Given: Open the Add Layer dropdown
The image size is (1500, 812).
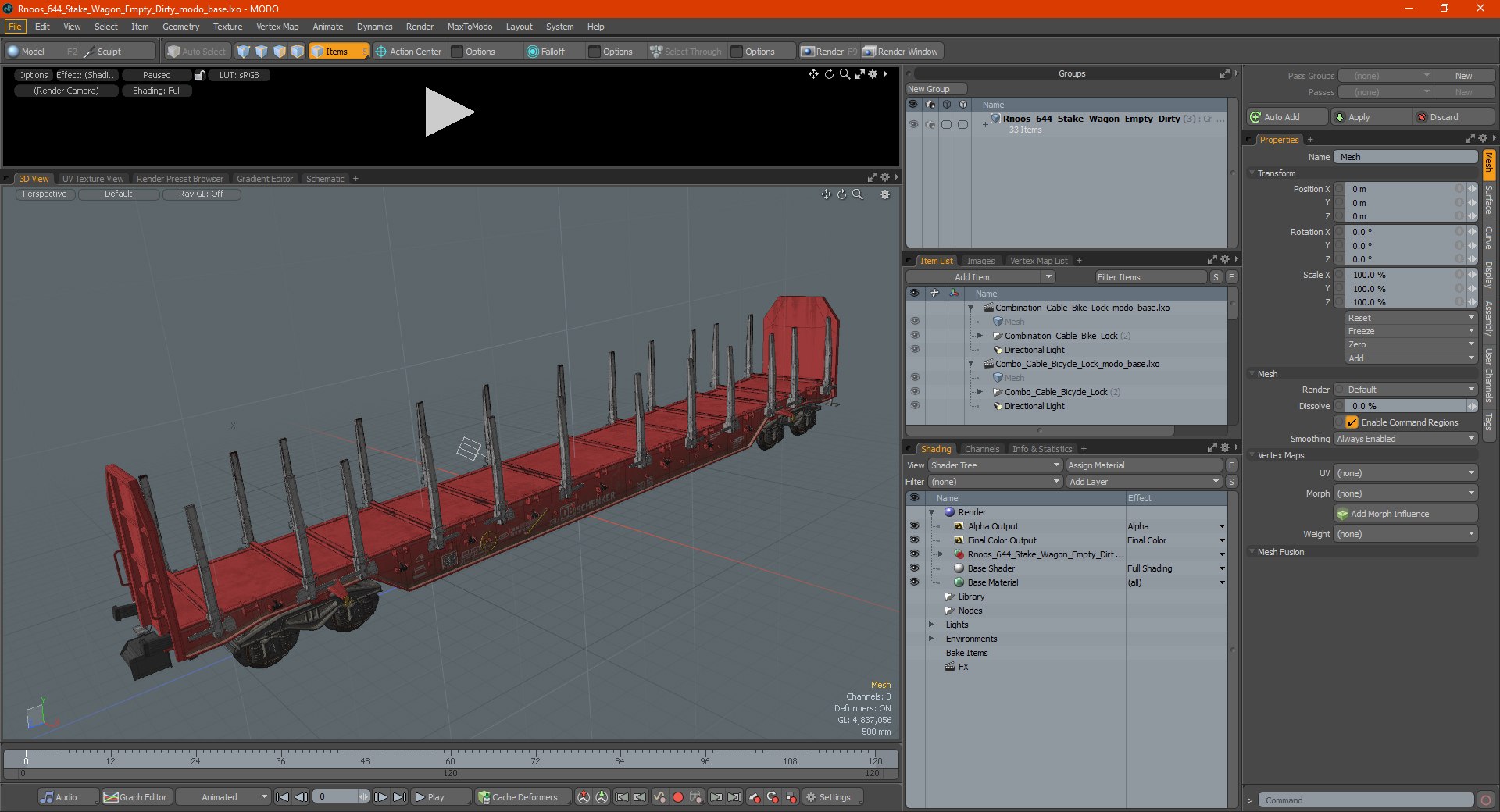Looking at the screenshot, I should click(1144, 482).
